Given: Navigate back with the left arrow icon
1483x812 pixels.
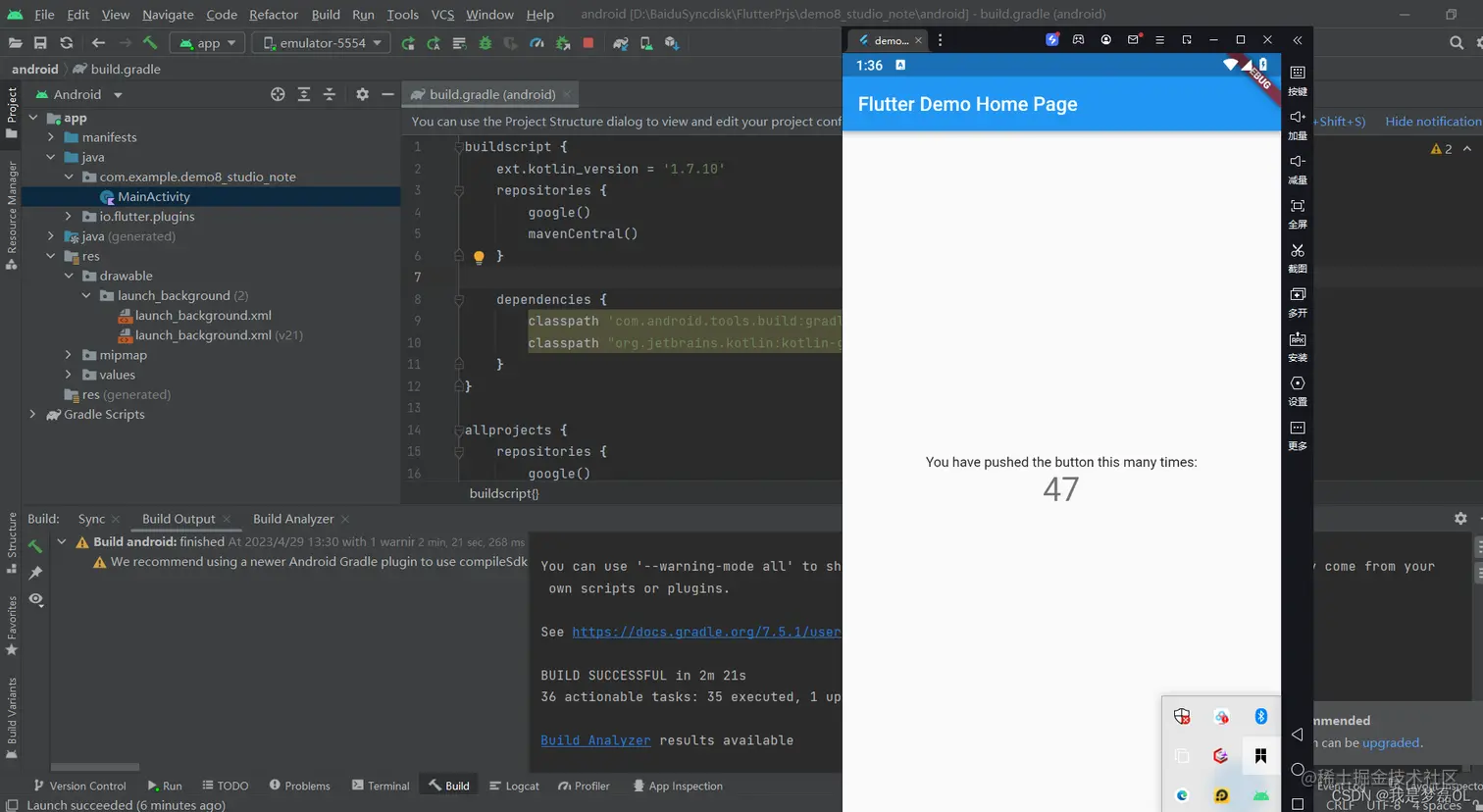Looking at the screenshot, I should point(98,43).
